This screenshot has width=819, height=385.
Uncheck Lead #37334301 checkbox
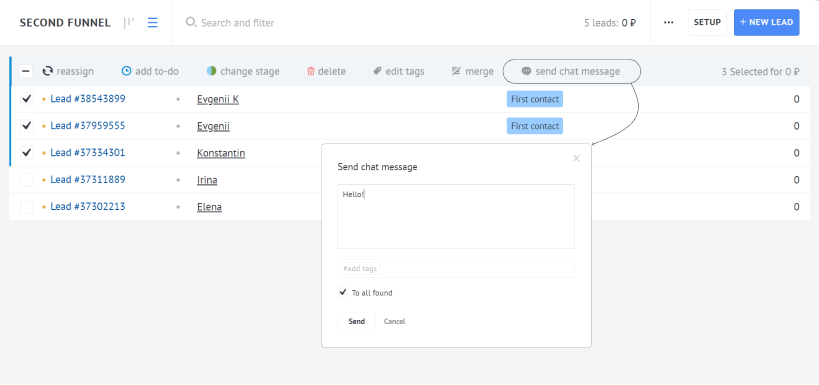pos(27,153)
